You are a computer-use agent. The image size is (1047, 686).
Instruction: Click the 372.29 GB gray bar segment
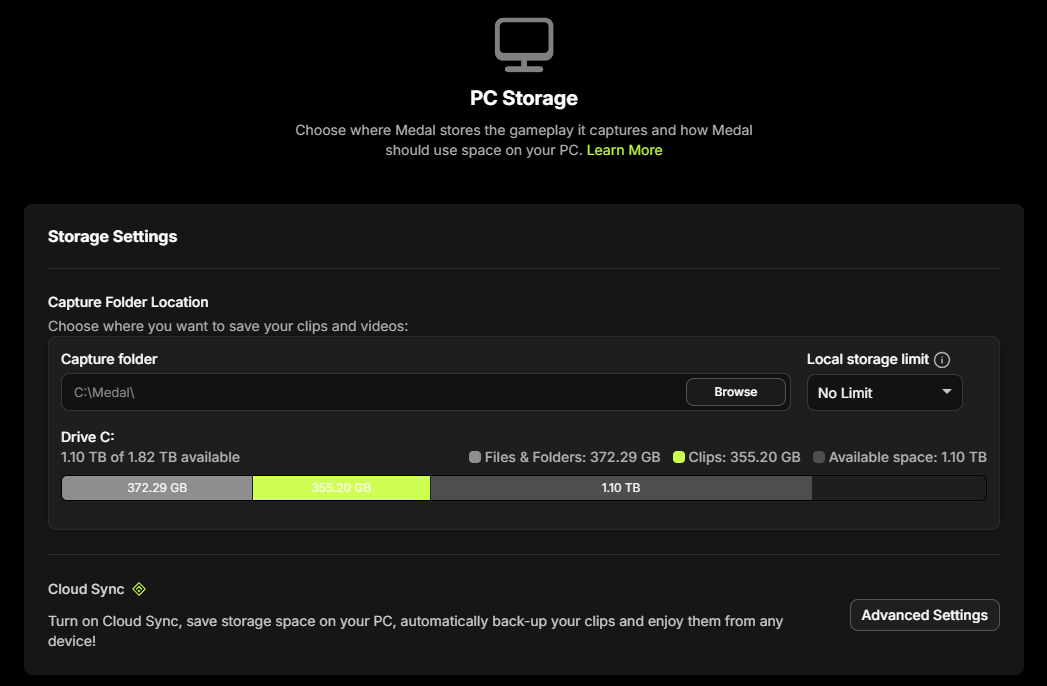coord(157,488)
